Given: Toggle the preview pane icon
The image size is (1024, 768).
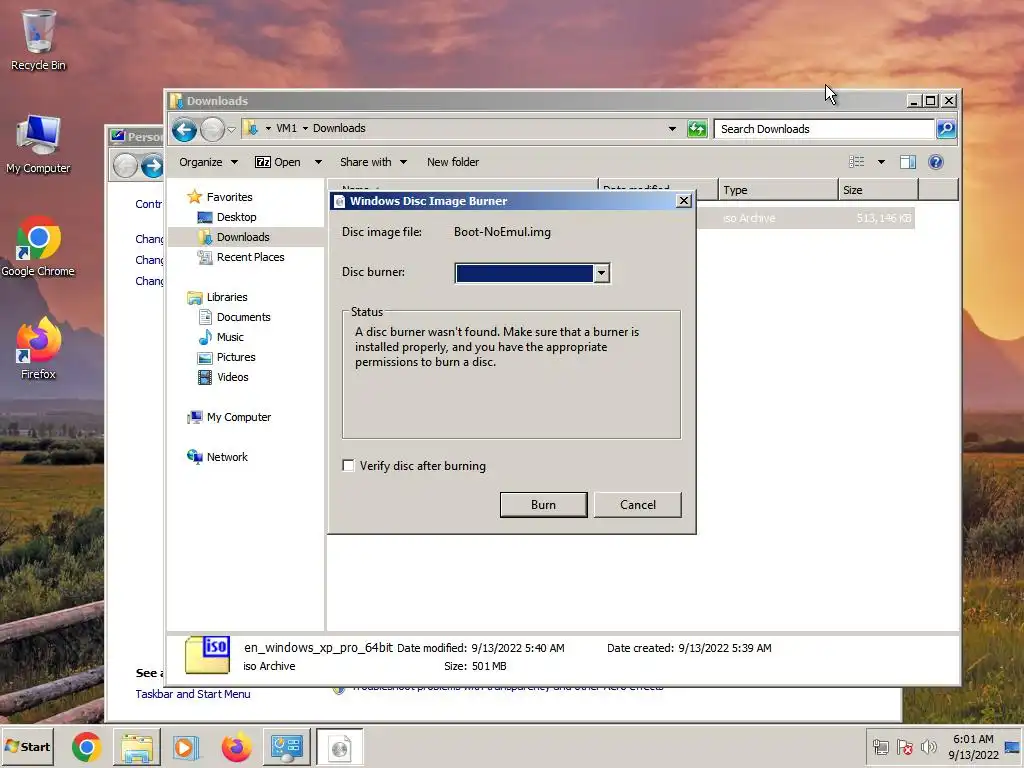Looking at the screenshot, I should [x=908, y=162].
